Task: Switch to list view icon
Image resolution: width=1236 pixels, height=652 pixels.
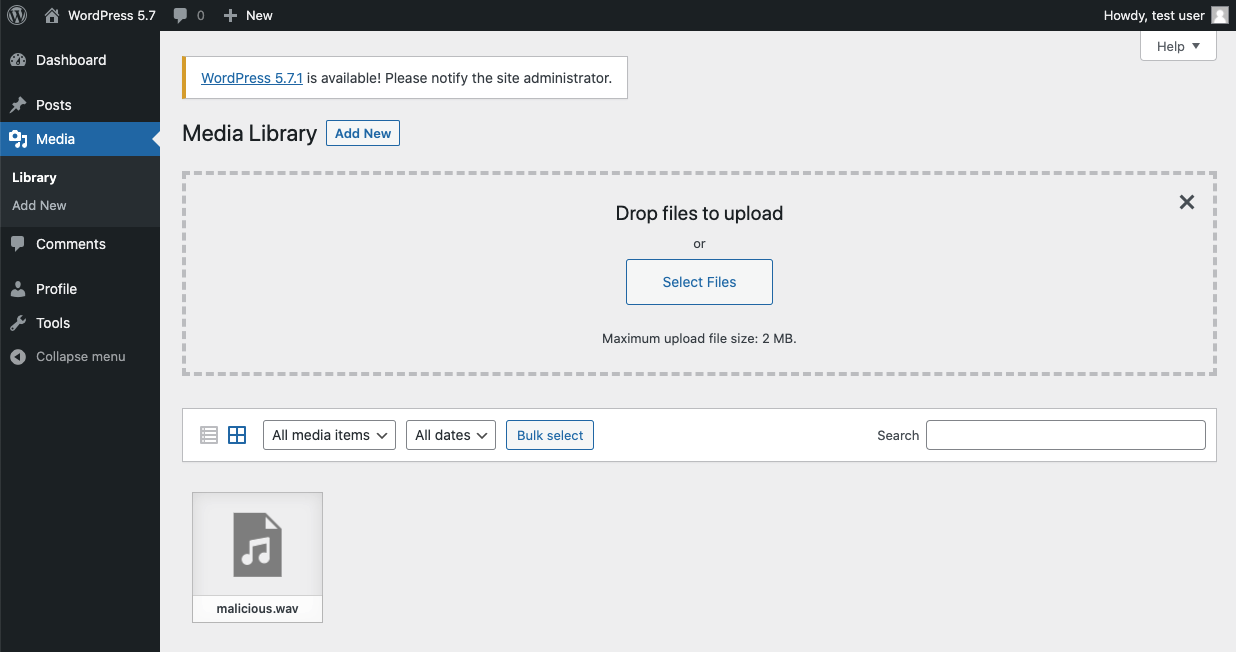Action: (209, 435)
